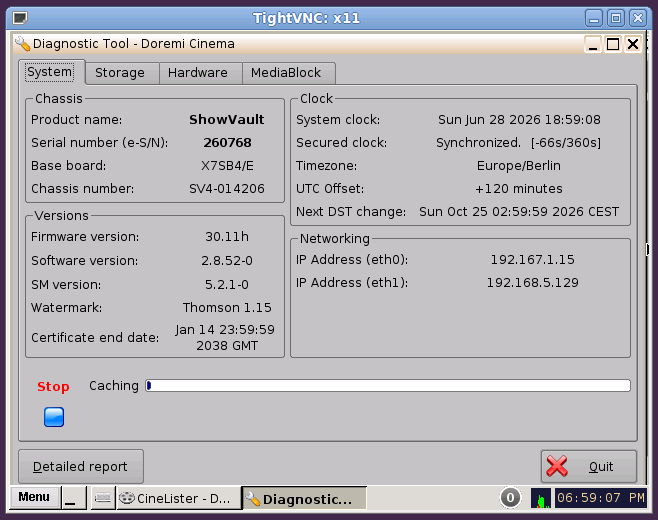
Task: Click the blue stop square icon
Action: 54,417
